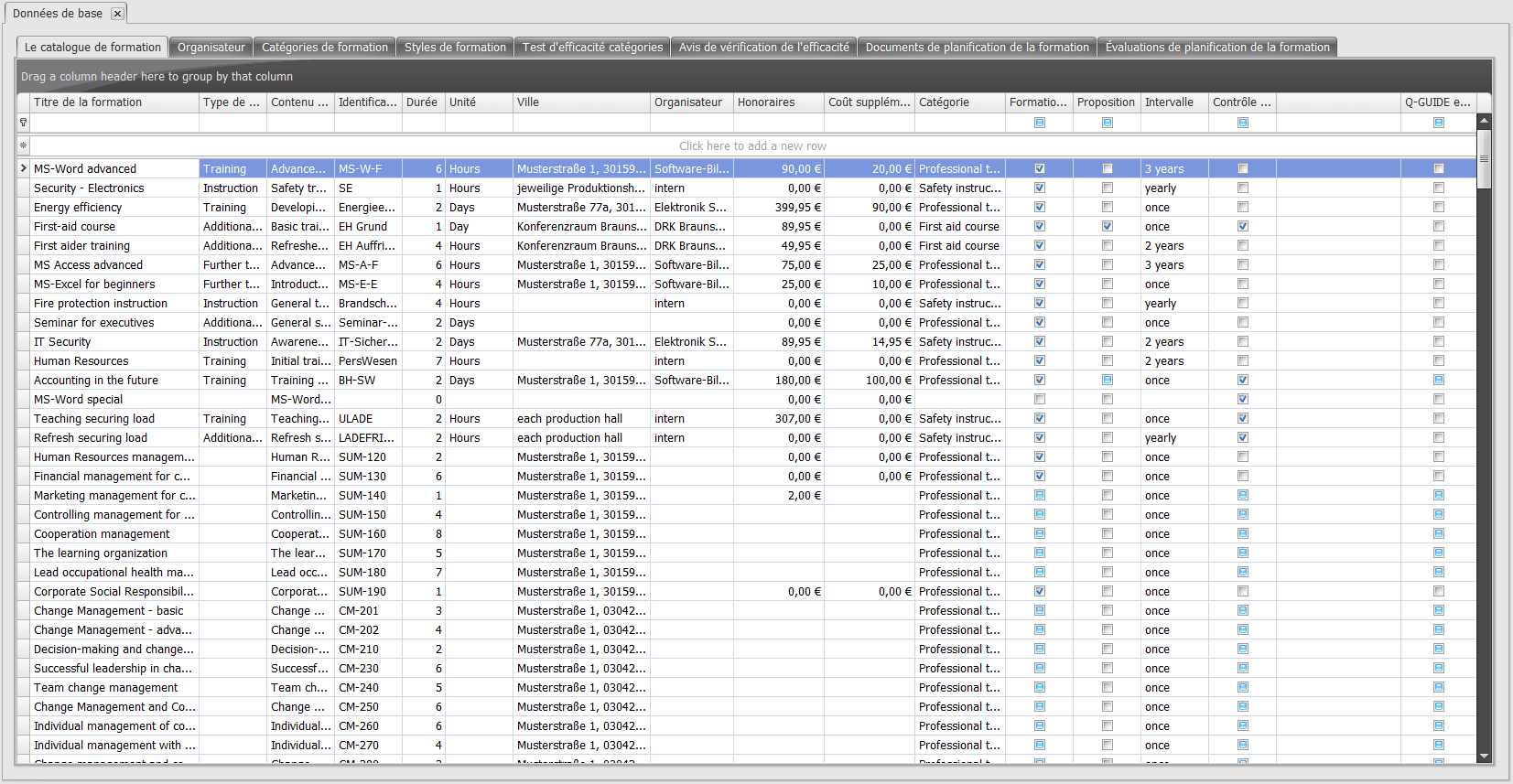Click the funnel filter icon in the filter row

(23, 123)
